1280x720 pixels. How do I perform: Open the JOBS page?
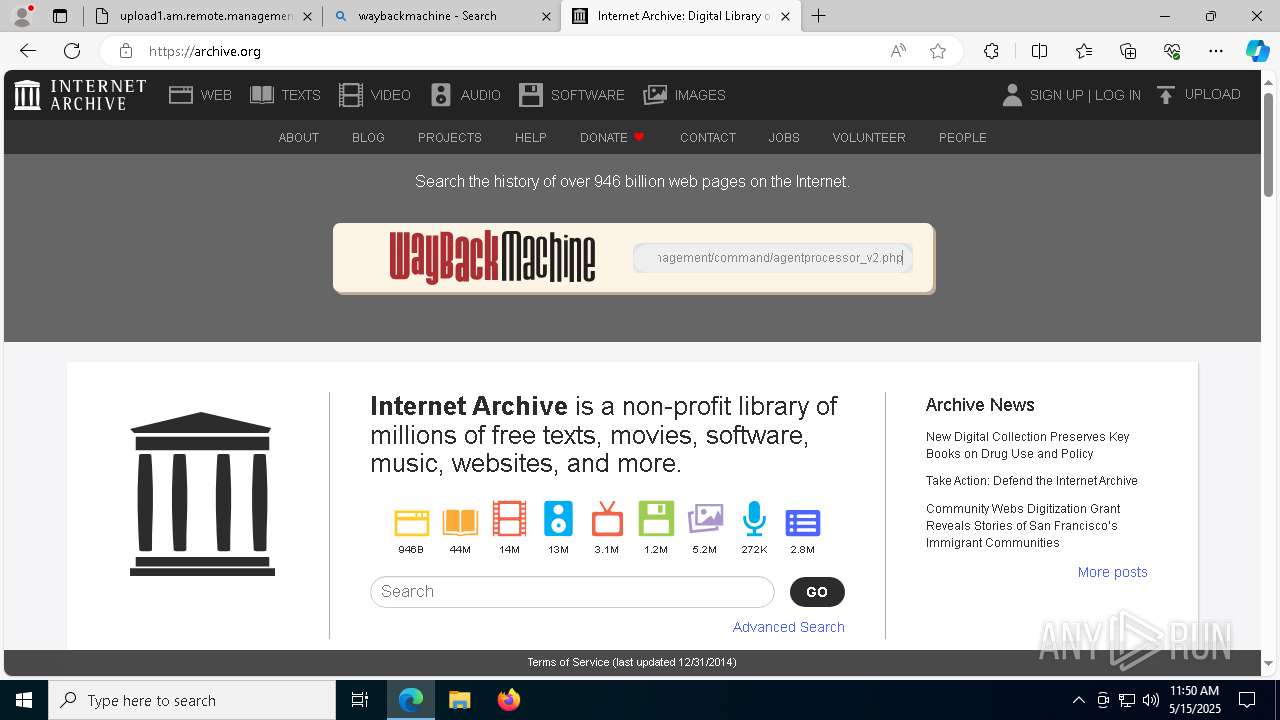pyautogui.click(x=784, y=138)
